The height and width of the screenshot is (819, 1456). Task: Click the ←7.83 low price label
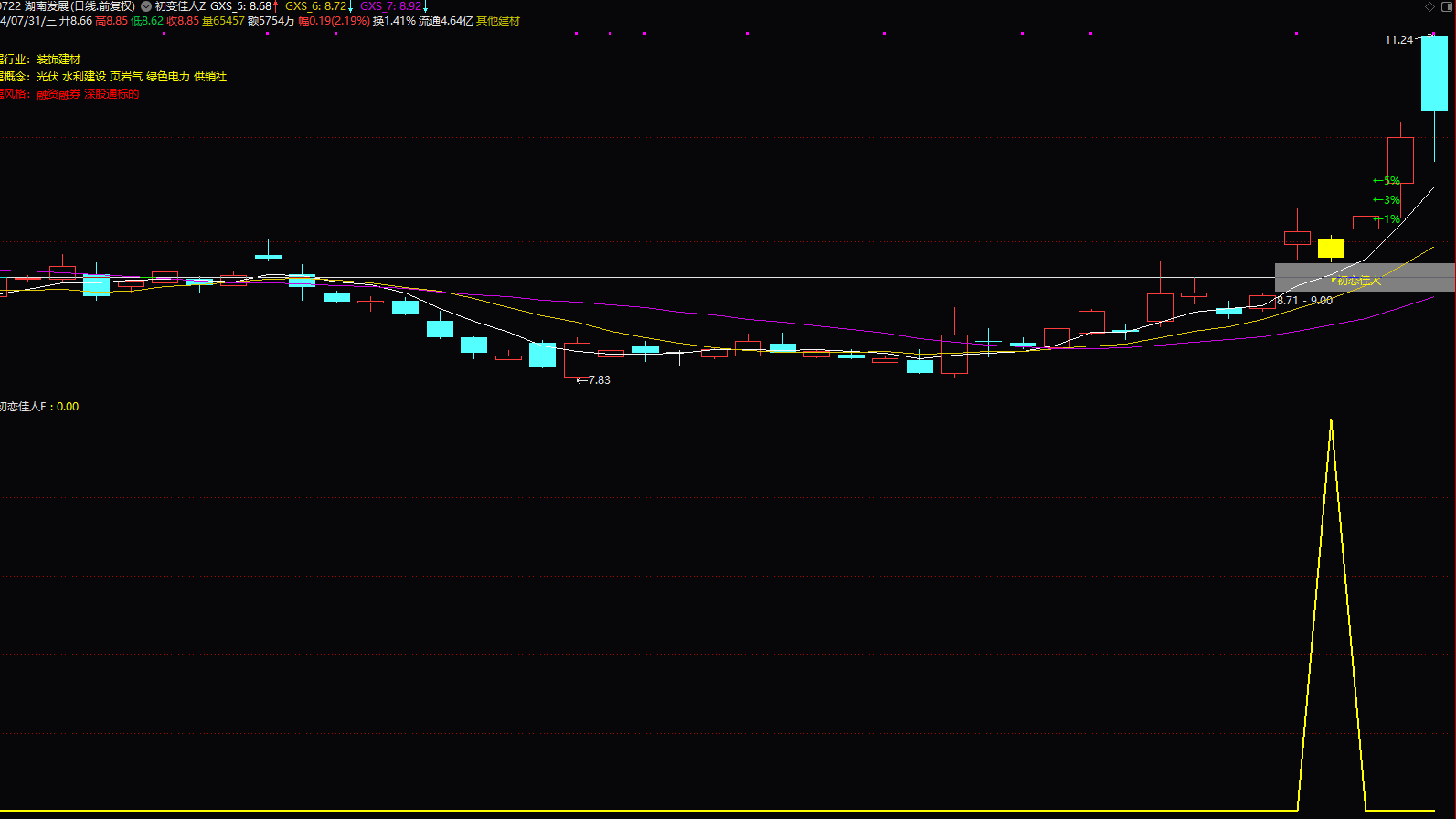tap(593, 380)
